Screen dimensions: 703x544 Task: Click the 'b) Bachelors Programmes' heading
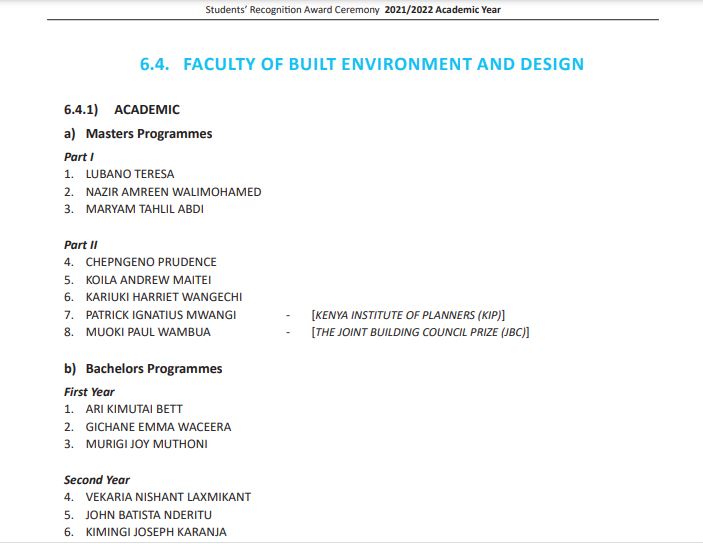[x=143, y=369]
